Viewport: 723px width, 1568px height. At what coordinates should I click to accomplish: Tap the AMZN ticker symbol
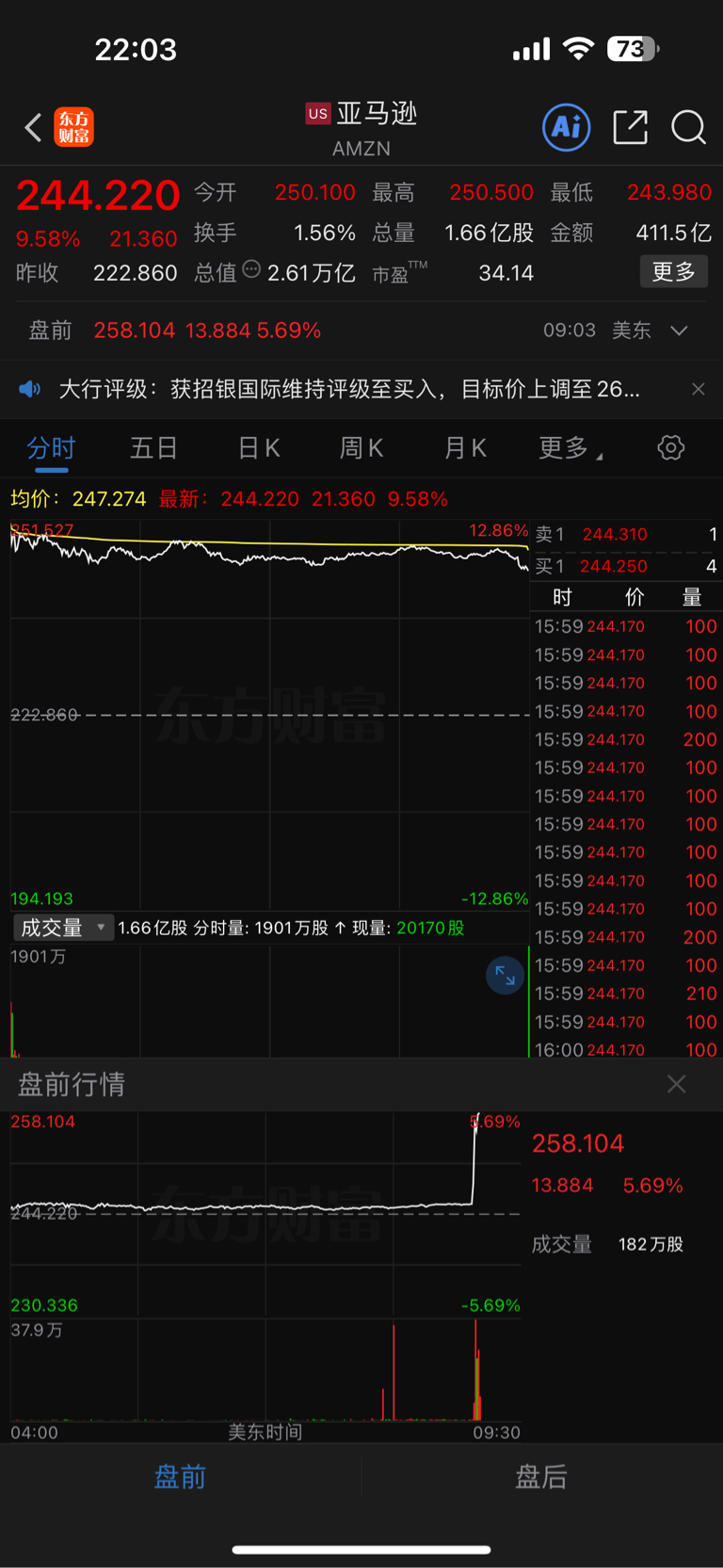click(x=361, y=149)
